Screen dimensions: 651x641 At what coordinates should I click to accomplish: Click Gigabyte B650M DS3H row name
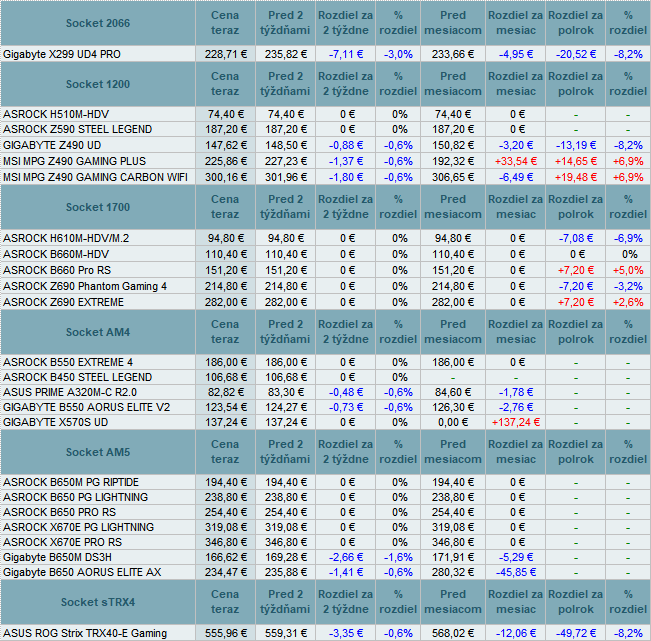[58, 557]
